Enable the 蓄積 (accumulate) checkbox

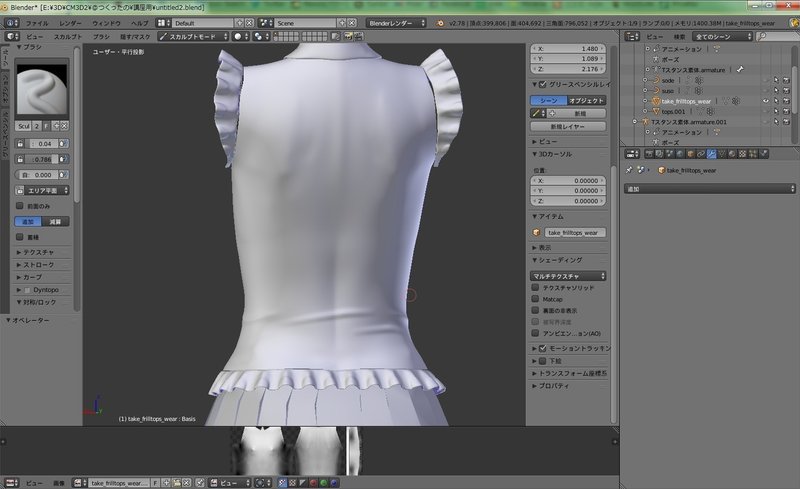(19, 237)
